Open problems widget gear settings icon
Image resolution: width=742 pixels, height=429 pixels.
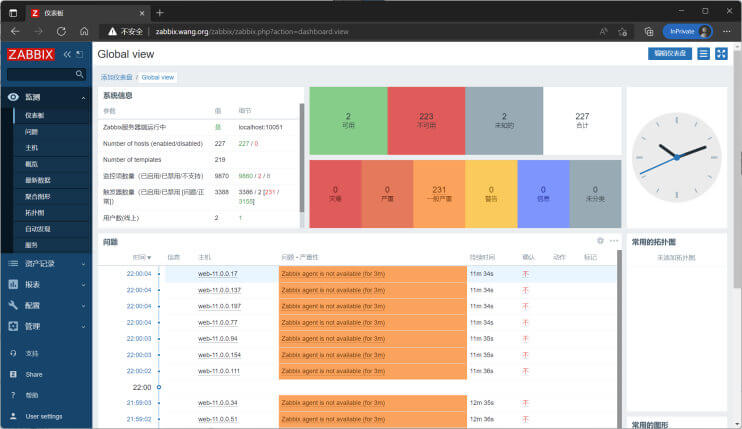click(600, 241)
